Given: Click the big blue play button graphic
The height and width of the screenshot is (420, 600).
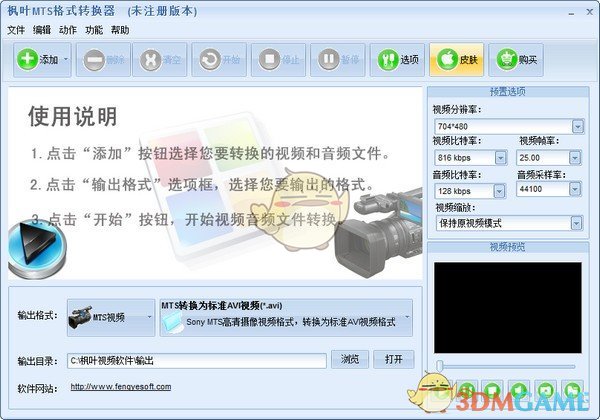Looking at the screenshot, I should pyautogui.click(x=37, y=248).
